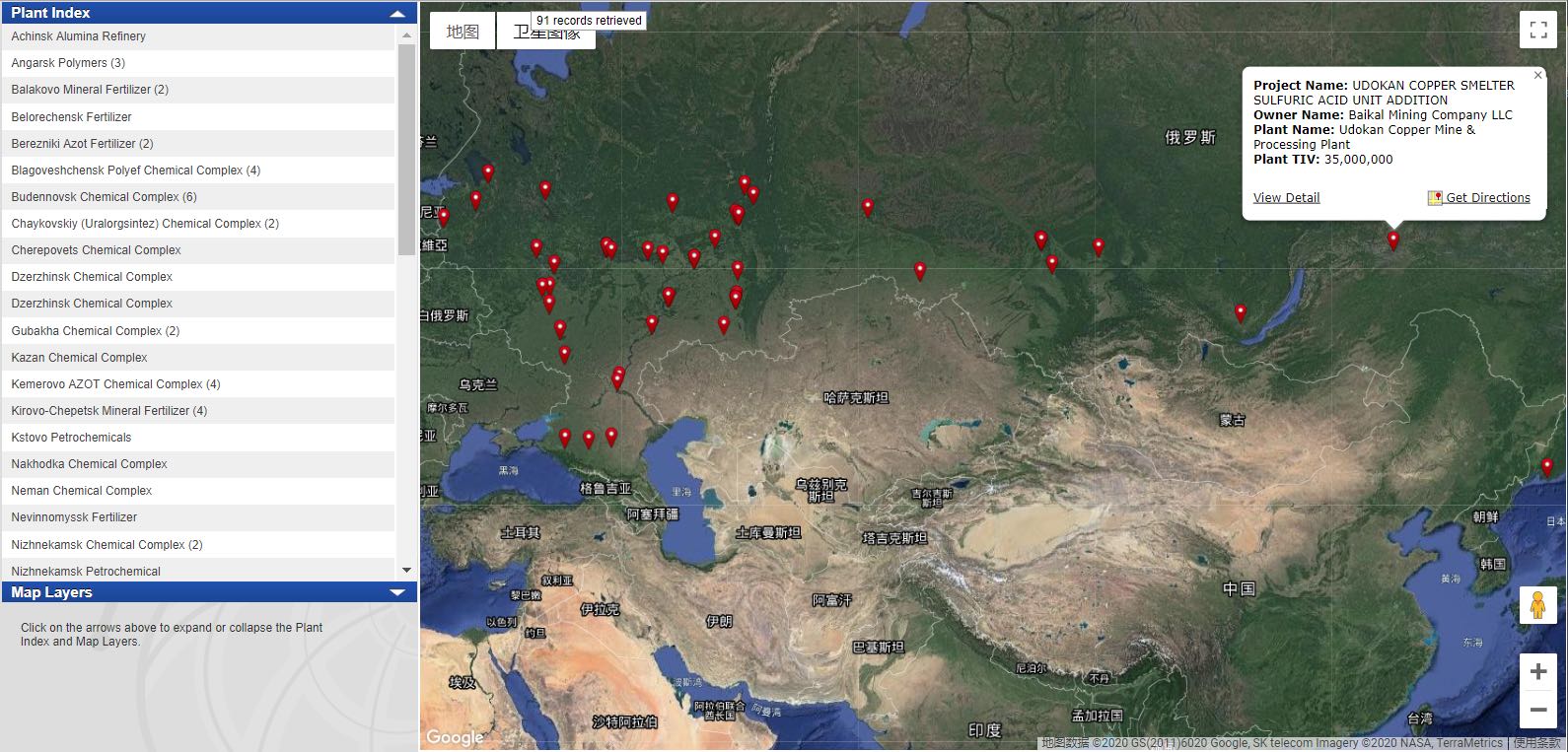This screenshot has width=1568, height=752.
Task: Toggle fullscreen map view
Action: point(1537,30)
